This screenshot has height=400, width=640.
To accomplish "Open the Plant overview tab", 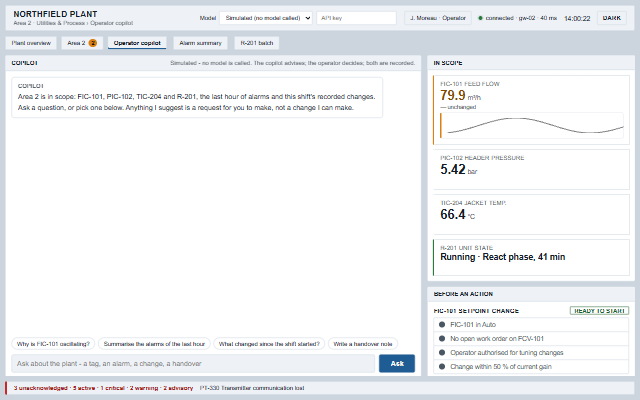I will (x=31, y=43).
